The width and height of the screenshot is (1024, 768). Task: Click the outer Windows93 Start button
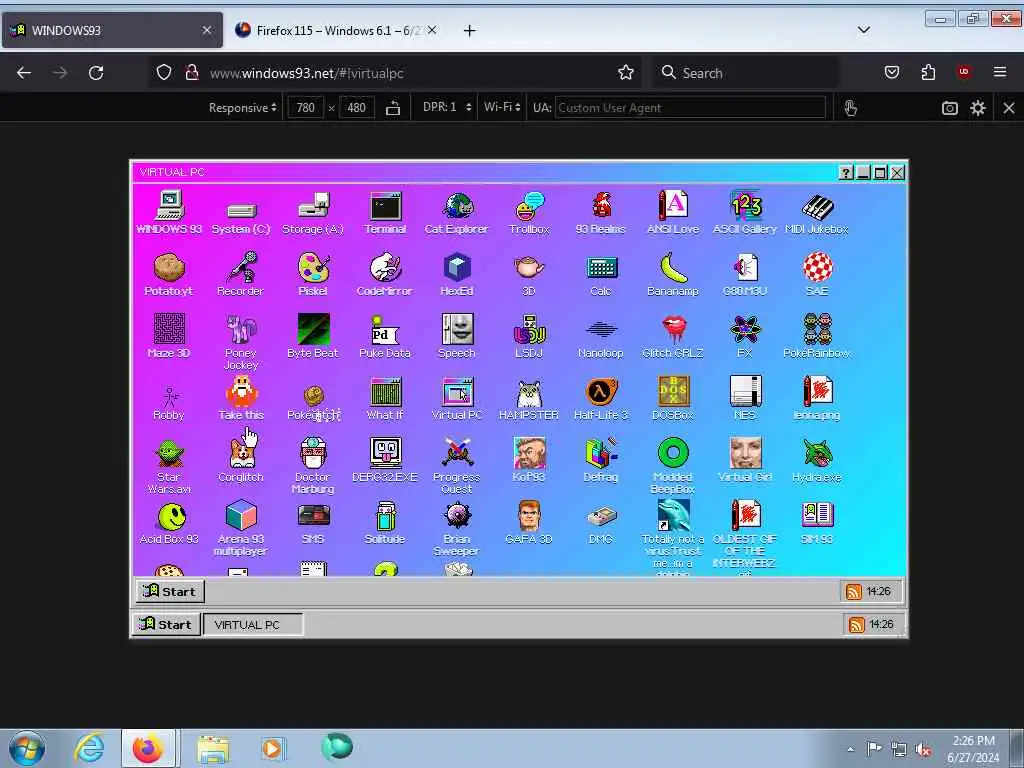pos(167,624)
